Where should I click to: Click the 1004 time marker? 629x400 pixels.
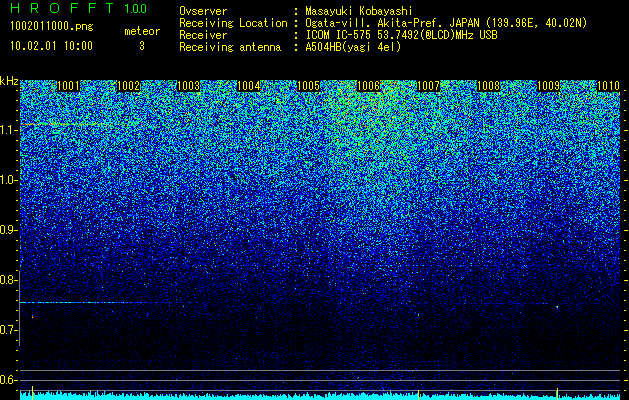click(x=249, y=86)
